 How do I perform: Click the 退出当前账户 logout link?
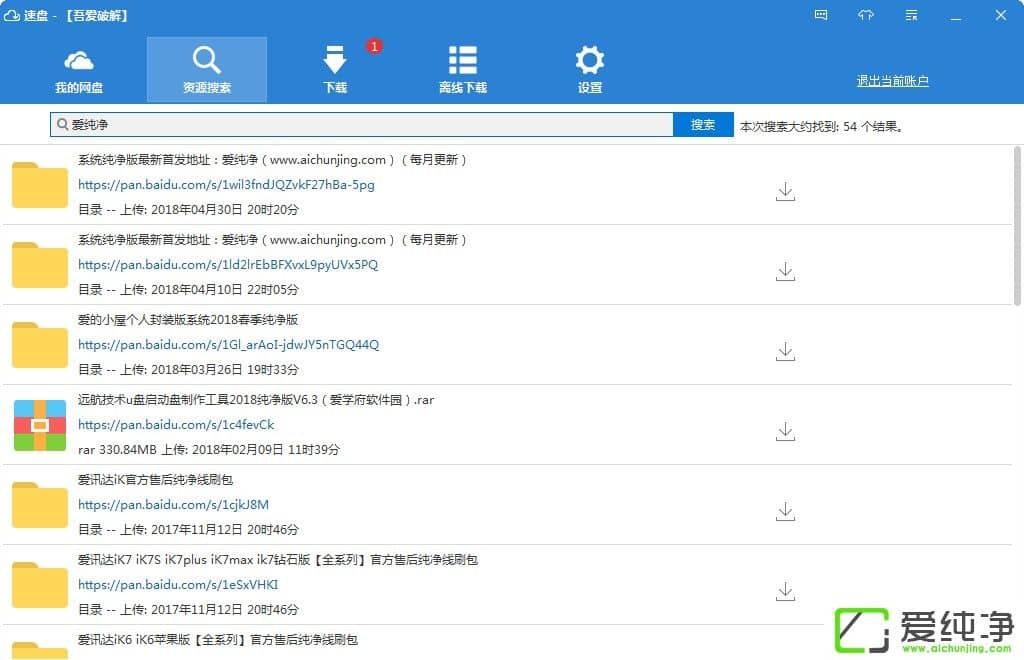click(892, 81)
